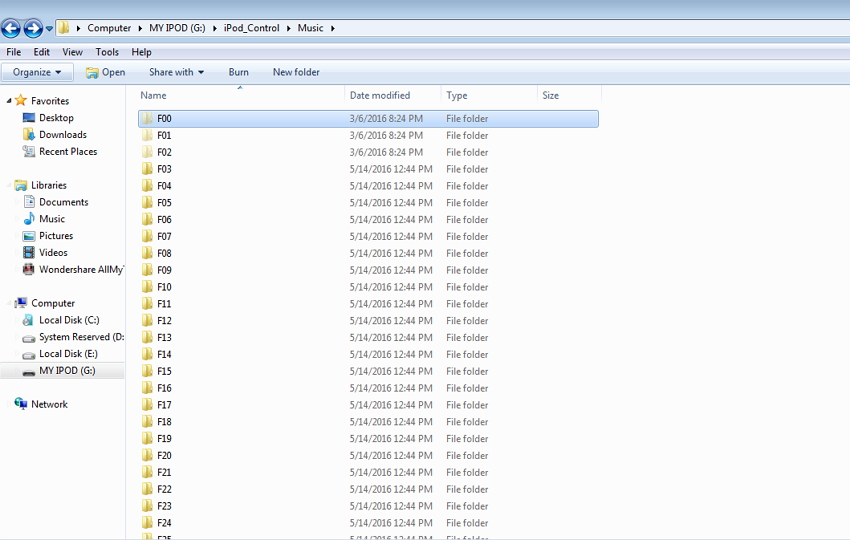Collapse the Libraries tree group
This screenshot has height=540, width=850.
[x=9, y=185]
